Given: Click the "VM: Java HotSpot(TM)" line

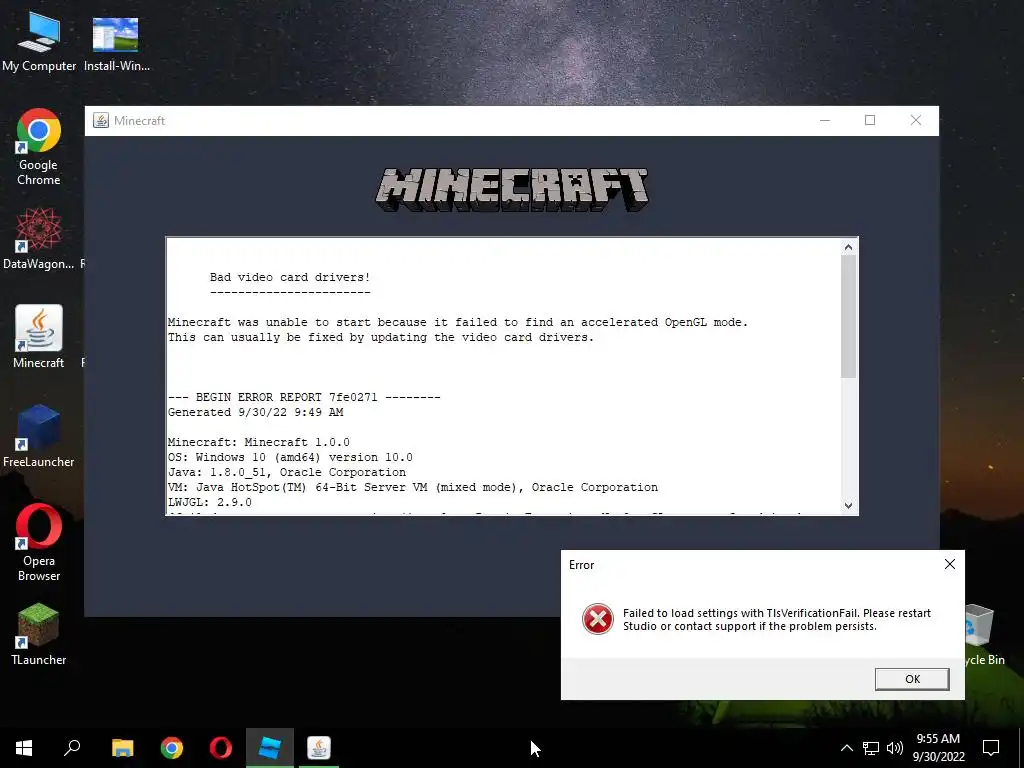Looking at the screenshot, I should tap(413, 487).
